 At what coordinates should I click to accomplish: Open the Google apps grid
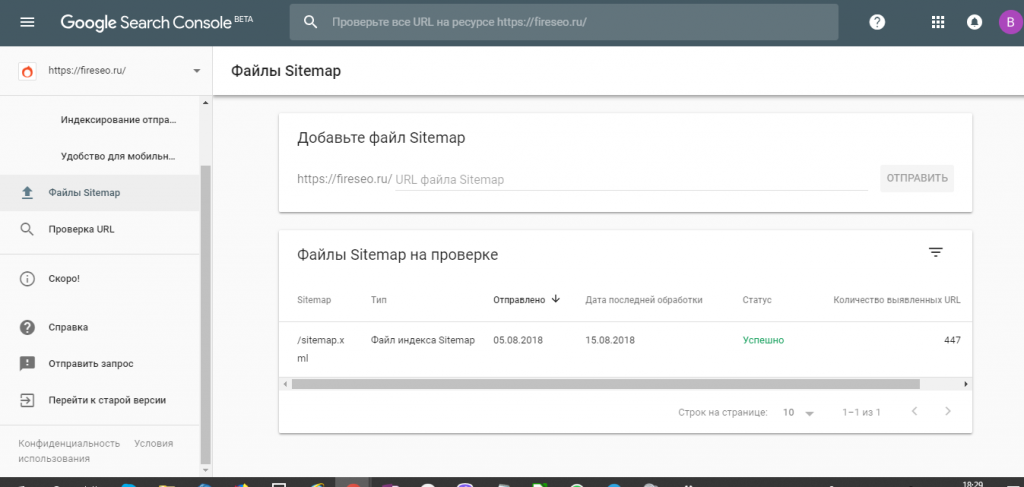click(937, 22)
